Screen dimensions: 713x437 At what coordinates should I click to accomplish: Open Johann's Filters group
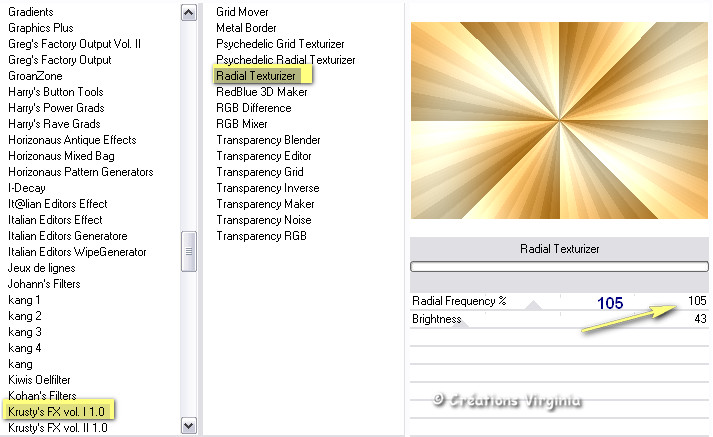[x=44, y=284]
